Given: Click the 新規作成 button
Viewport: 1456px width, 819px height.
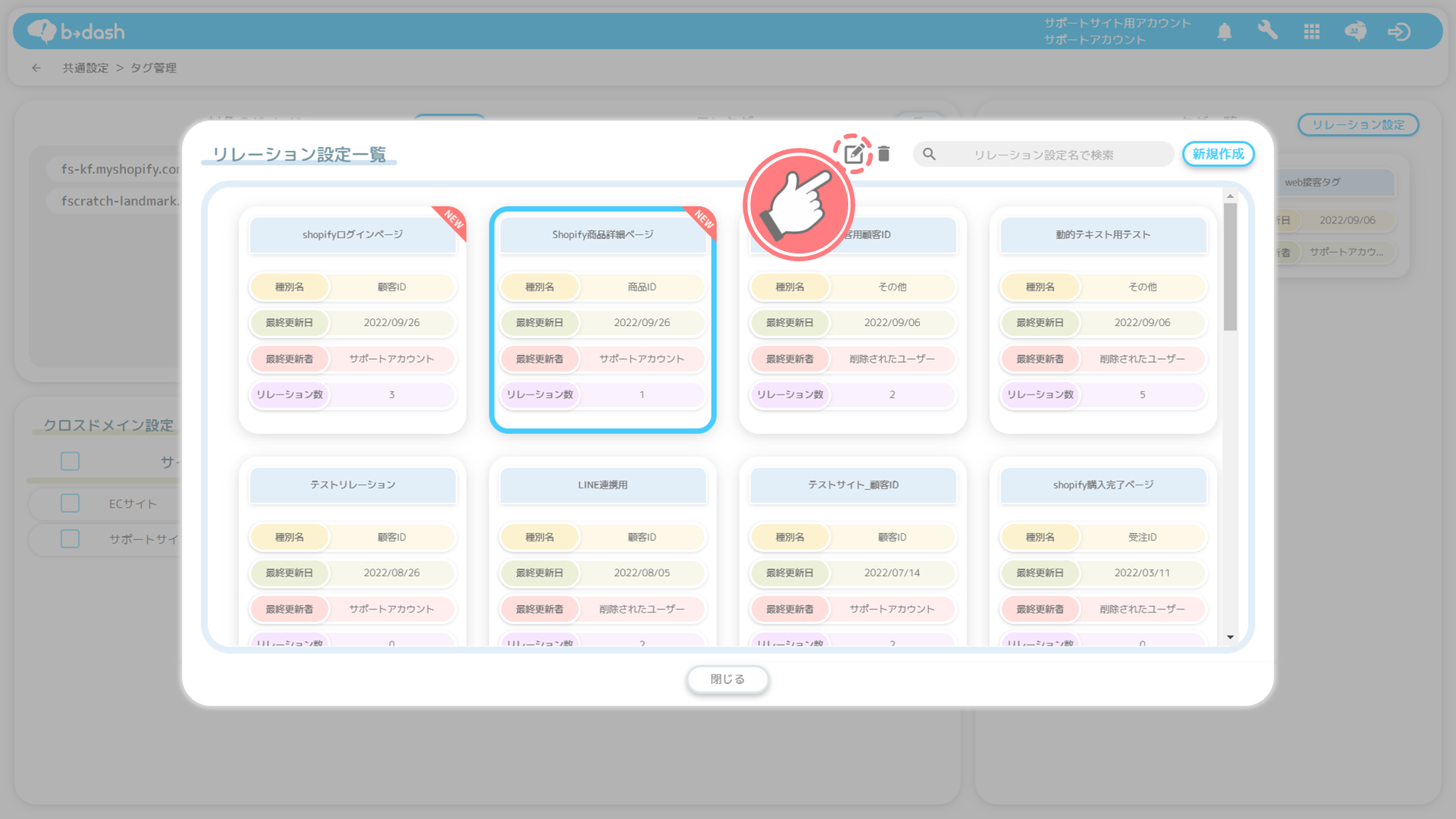Looking at the screenshot, I should coord(1218,154).
